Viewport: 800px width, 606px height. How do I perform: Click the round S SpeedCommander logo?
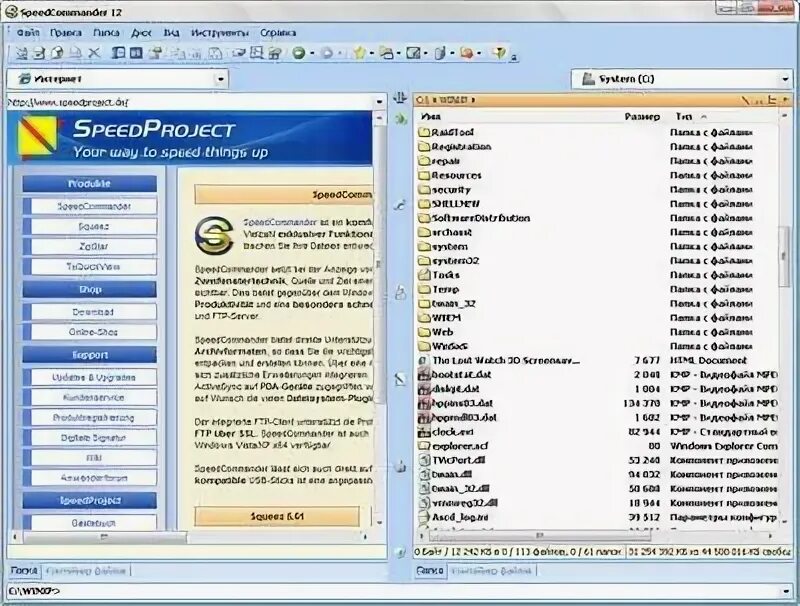[x=214, y=235]
